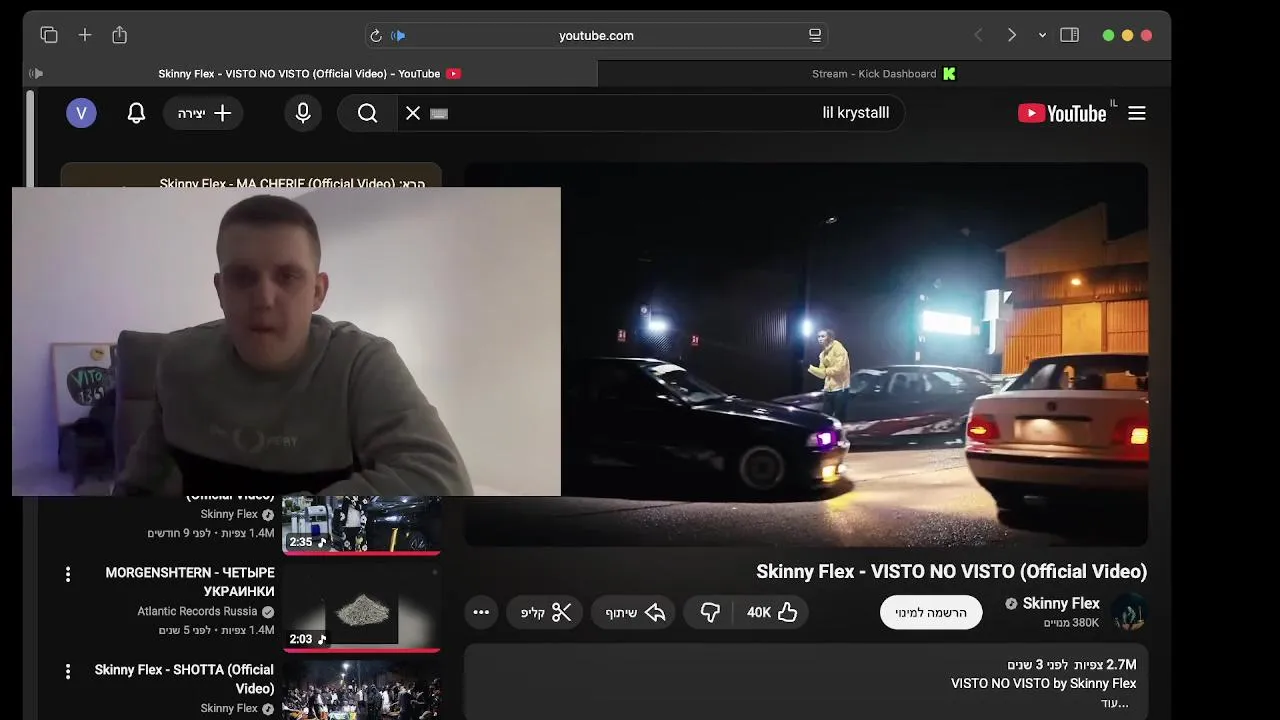Image resolution: width=1280 pixels, height=720 pixels.
Task: Reload the page in address bar
Action: click(376, 36)
